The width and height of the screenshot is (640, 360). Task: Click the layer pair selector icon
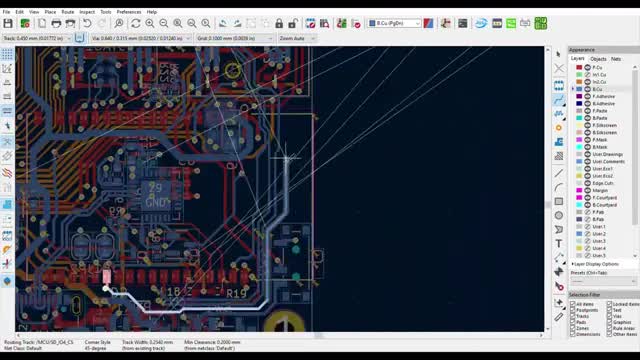(428, 23)
